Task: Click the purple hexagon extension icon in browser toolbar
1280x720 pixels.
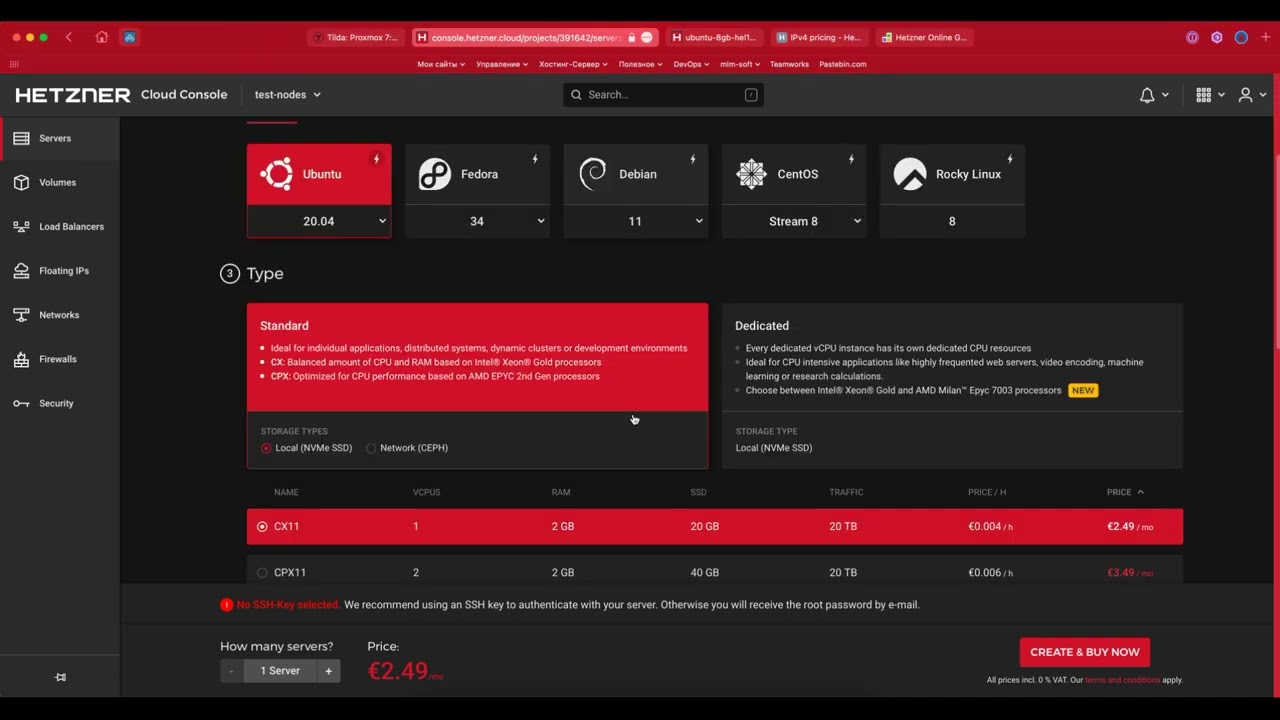Action: point(1217,37)
